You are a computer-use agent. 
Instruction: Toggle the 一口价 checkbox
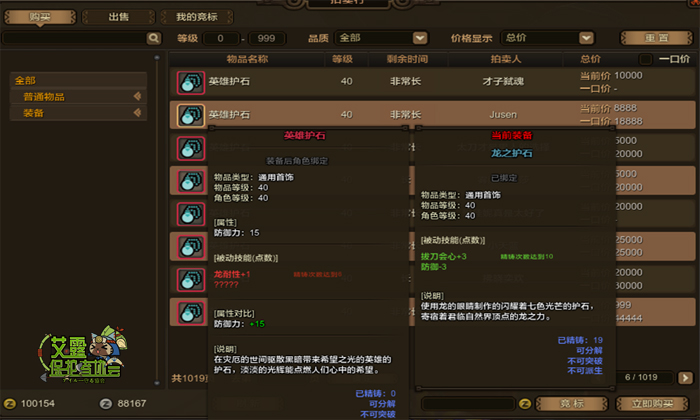(645, 59)
